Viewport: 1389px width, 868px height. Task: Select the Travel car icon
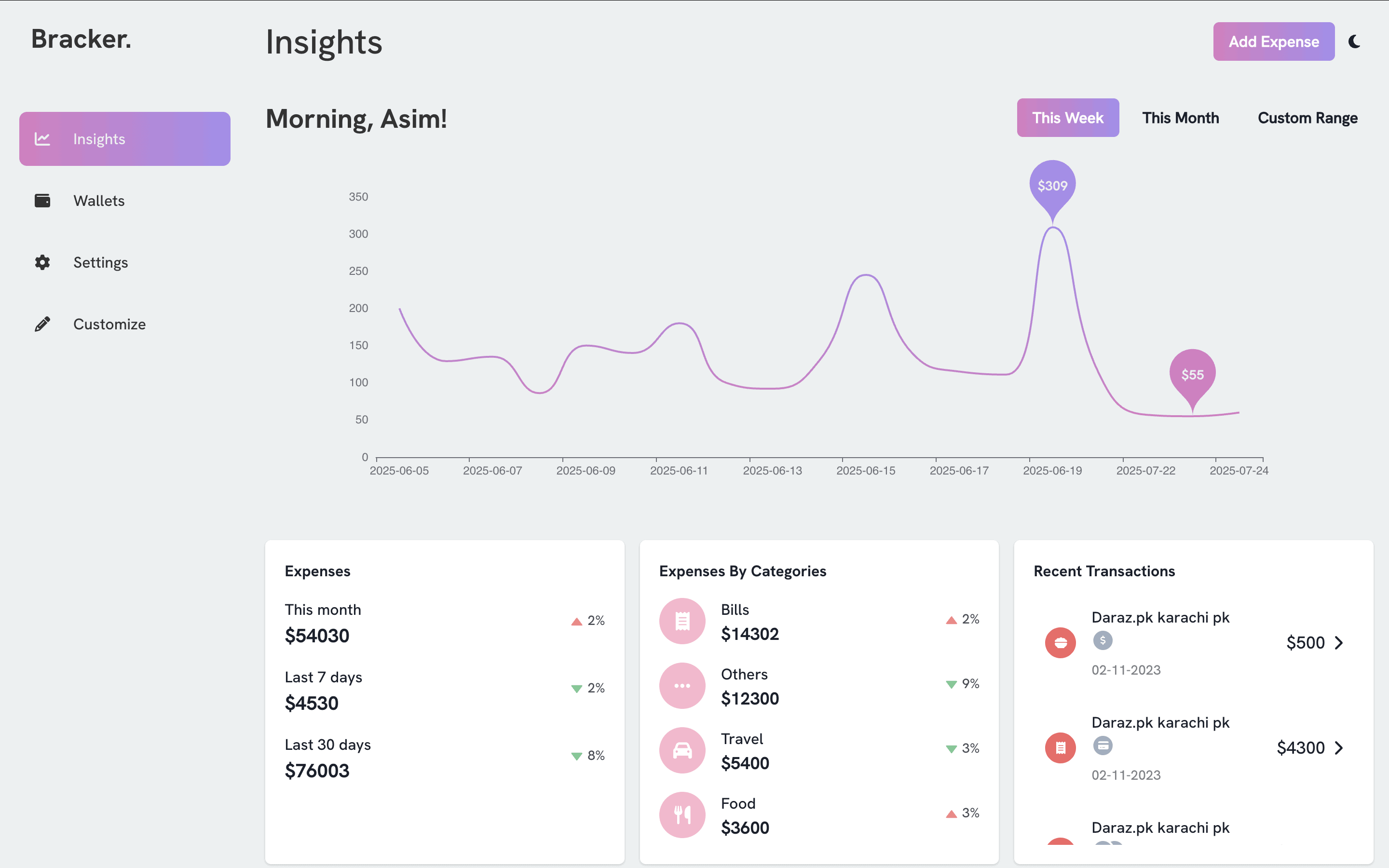[681, 750]
